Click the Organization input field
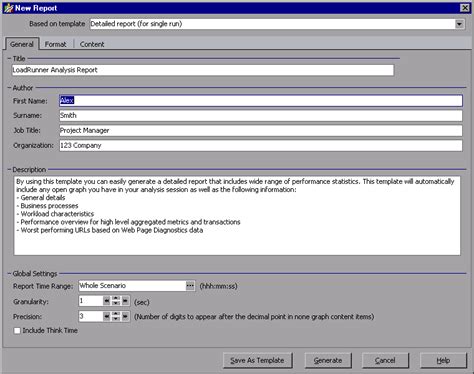Image resolution: width=474 pixels, height=374 pixels. pyautogui.click(x=261, y=145)
